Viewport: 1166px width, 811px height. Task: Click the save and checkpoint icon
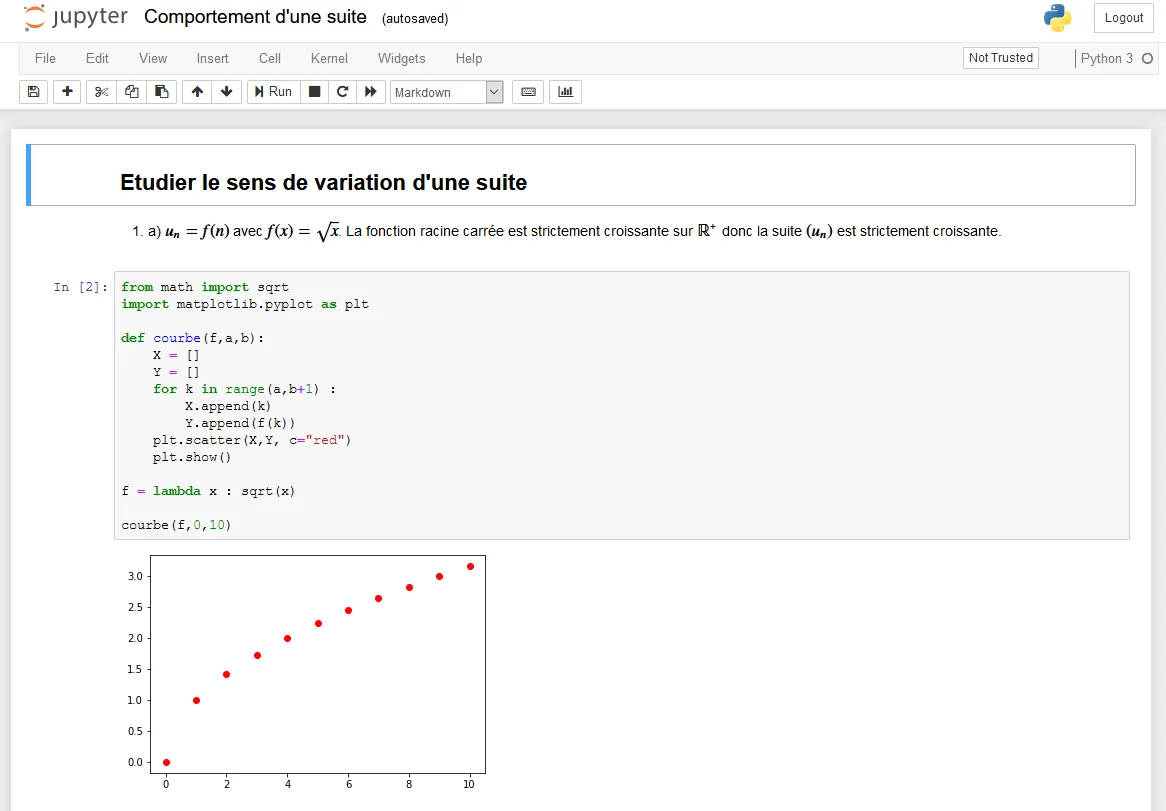tap(33, 92)
